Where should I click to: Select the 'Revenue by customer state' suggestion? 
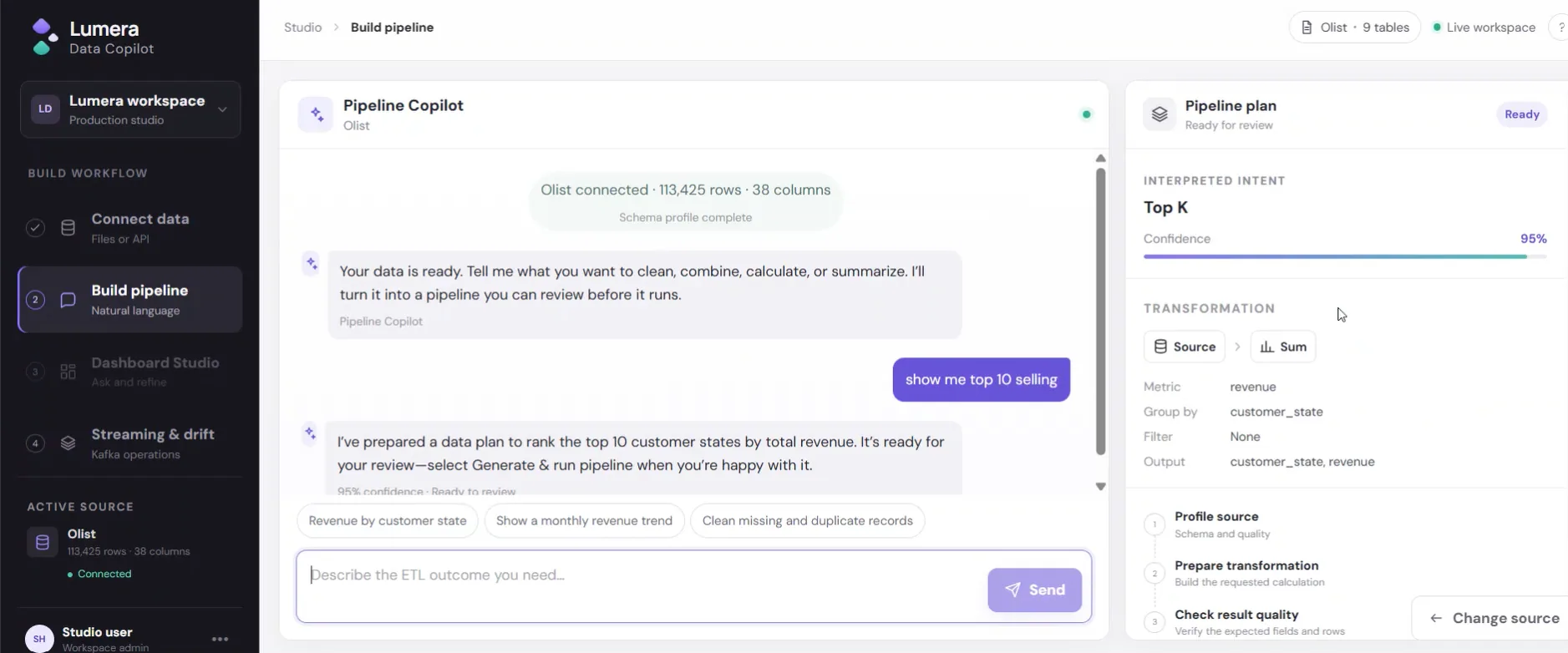click(388, 521)
